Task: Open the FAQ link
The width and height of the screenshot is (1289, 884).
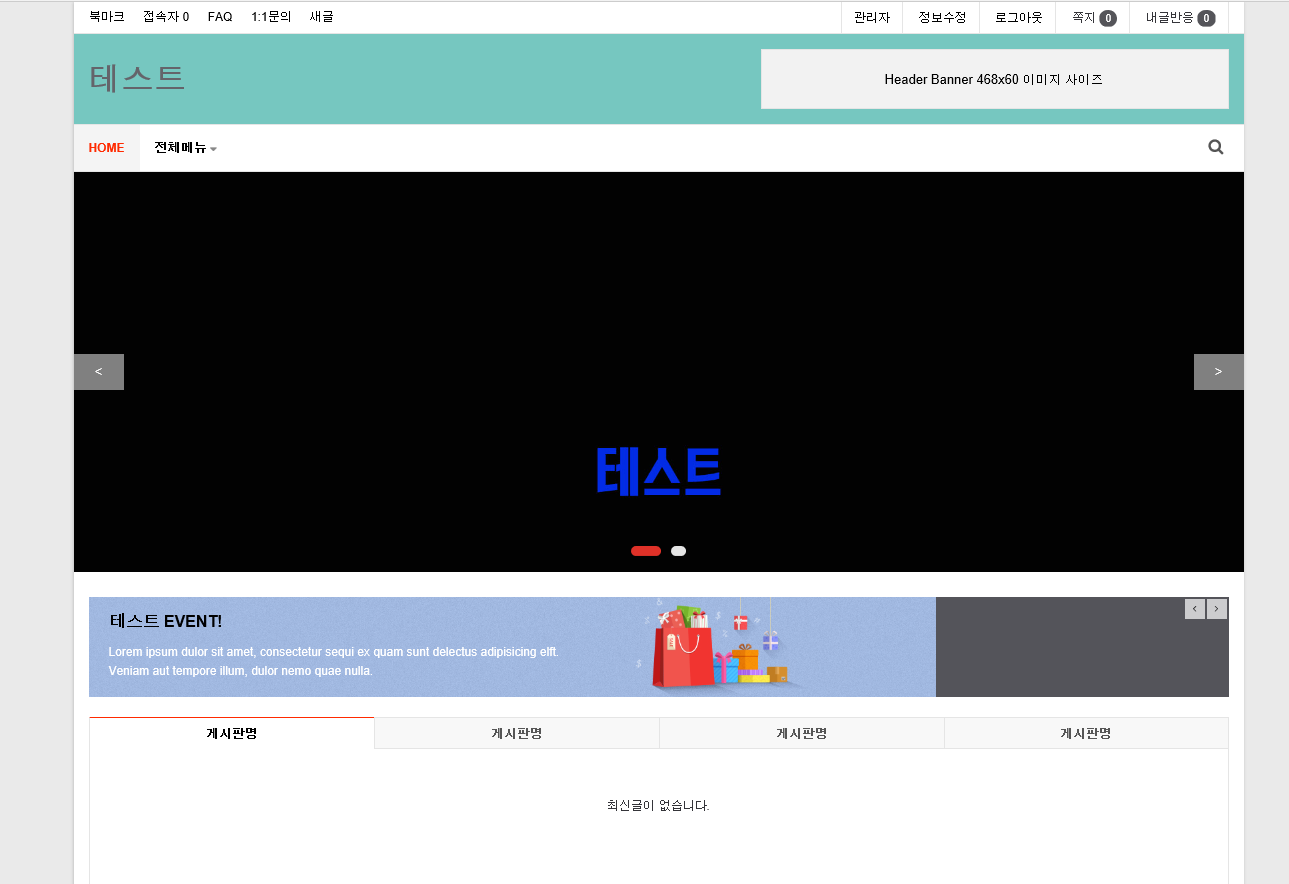Action: point(220,17)
